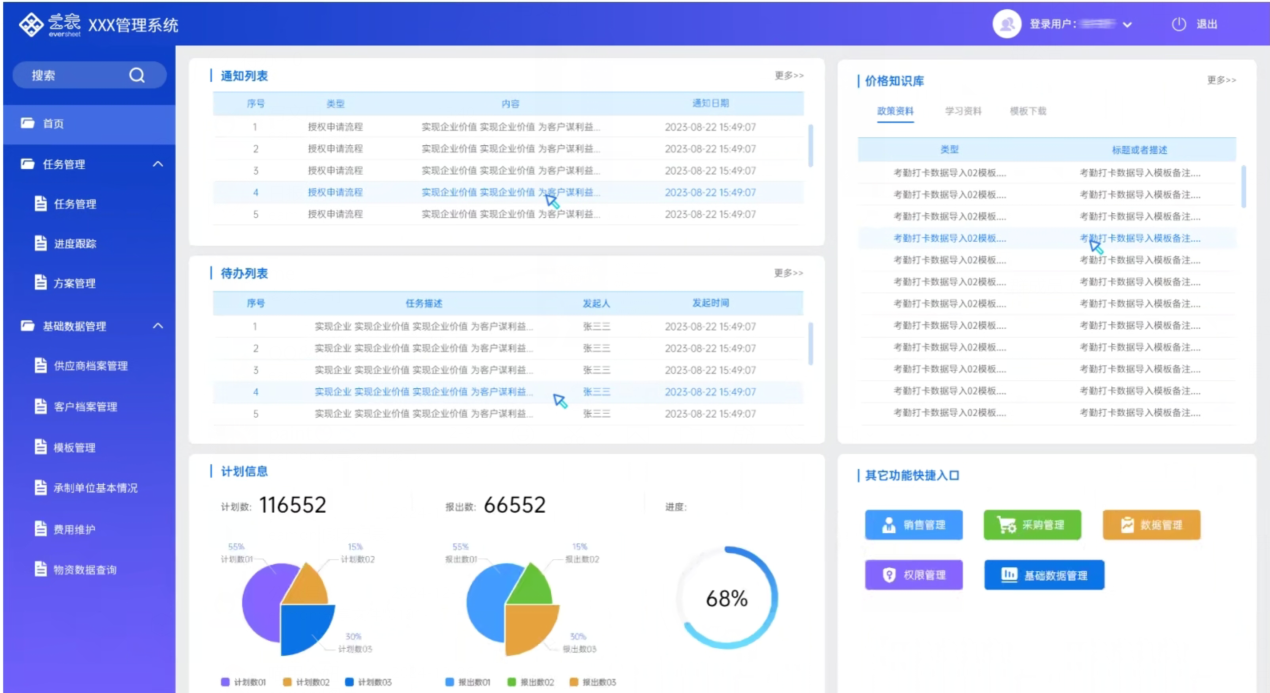Toggle the 报出数02 green legend item

(529, 682)
